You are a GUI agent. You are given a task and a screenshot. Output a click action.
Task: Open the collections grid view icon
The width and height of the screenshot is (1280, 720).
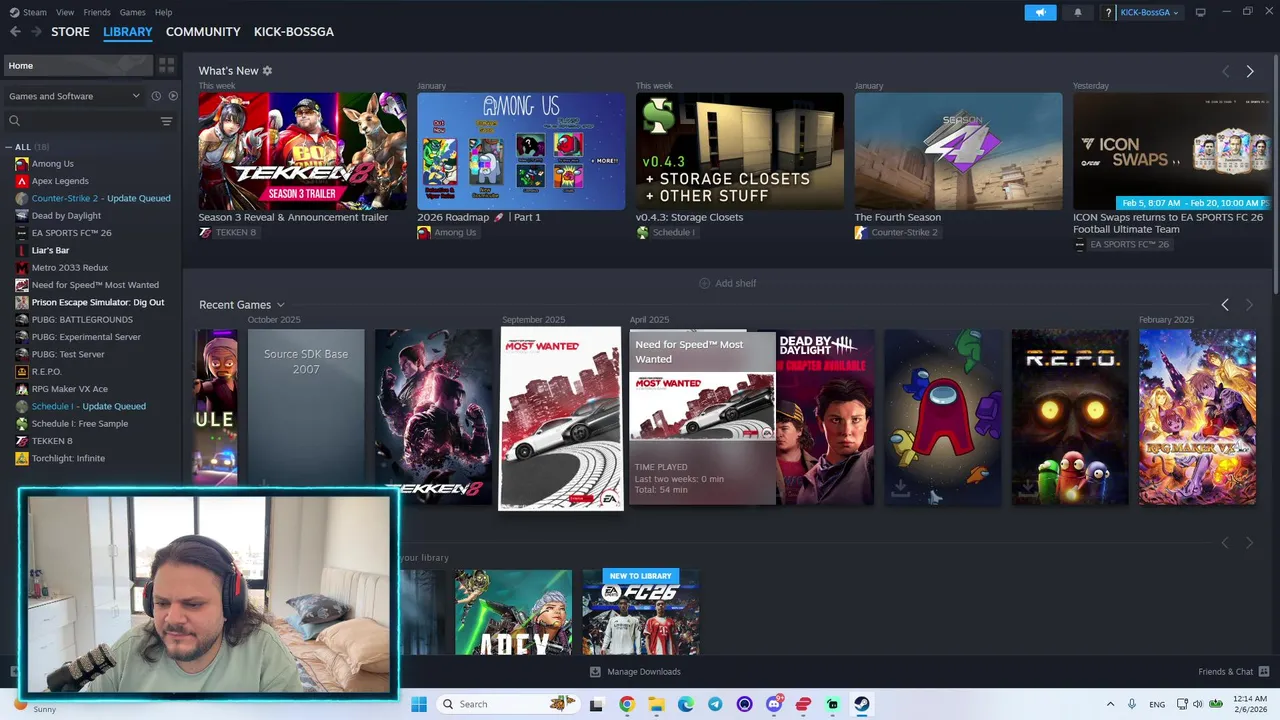click(x=166, y=65)
